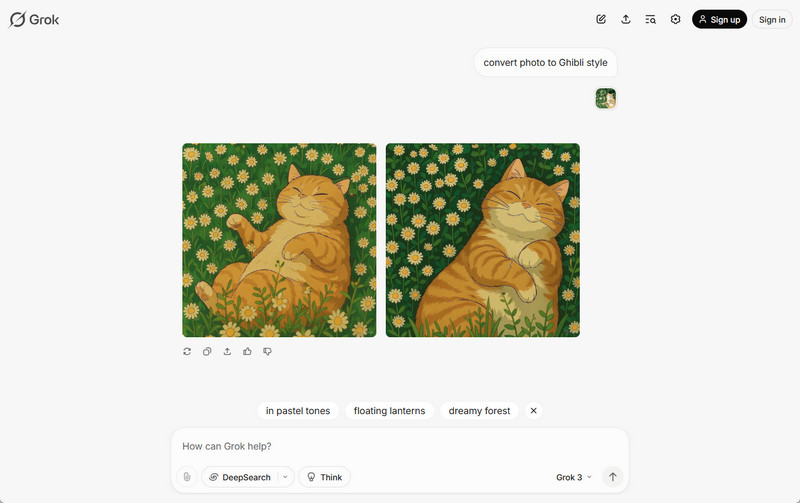800x503 pixels.
Task: Dislike the response with thumbs down
Action: (267, 351)
